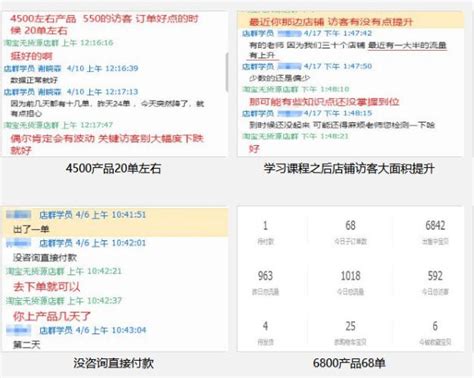The image size is (474, 378).
Task: Click sender line timestamped 上午 12:17:47
Action: (x=58, y=125)
